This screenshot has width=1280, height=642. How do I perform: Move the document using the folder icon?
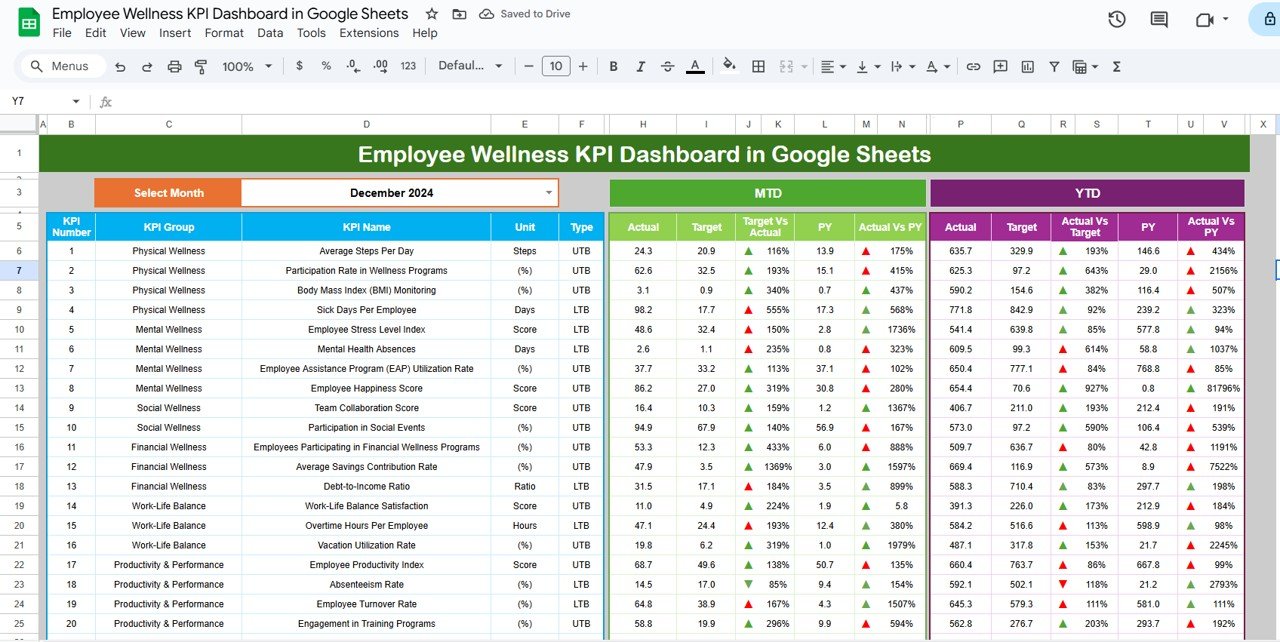click(x=459, y=14)
